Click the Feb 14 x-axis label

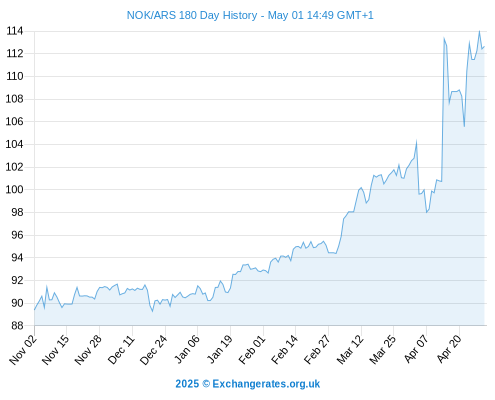tap(284, 349)
